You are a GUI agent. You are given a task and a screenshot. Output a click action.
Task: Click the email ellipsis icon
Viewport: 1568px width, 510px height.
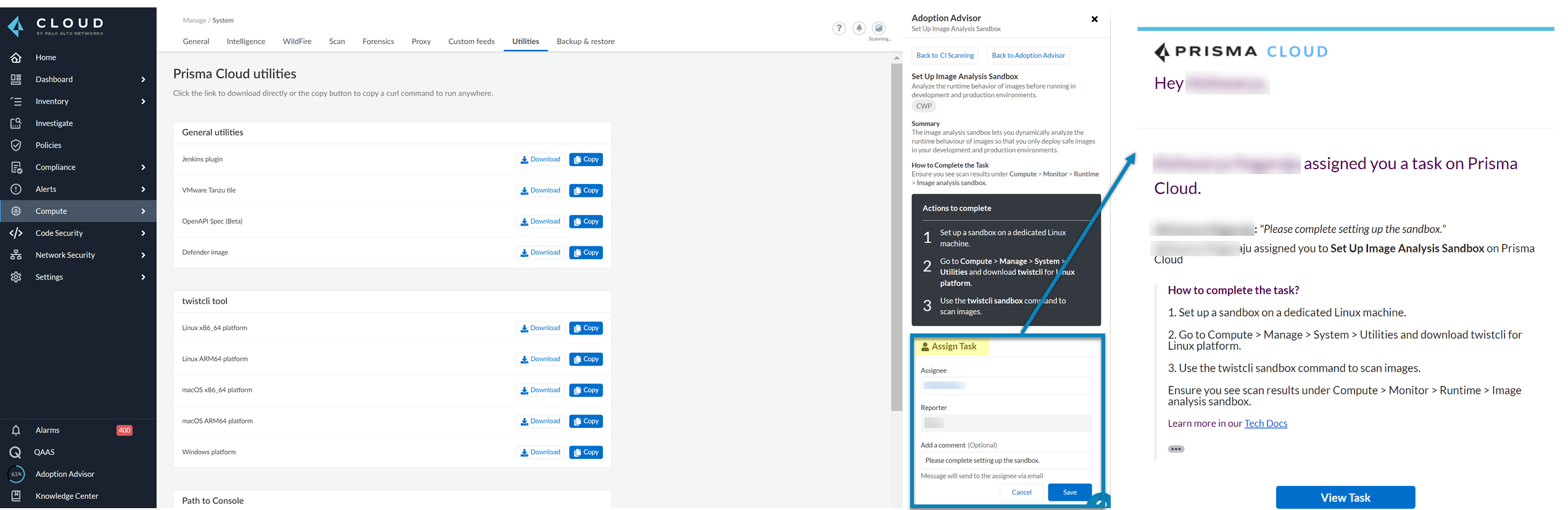1176,449
